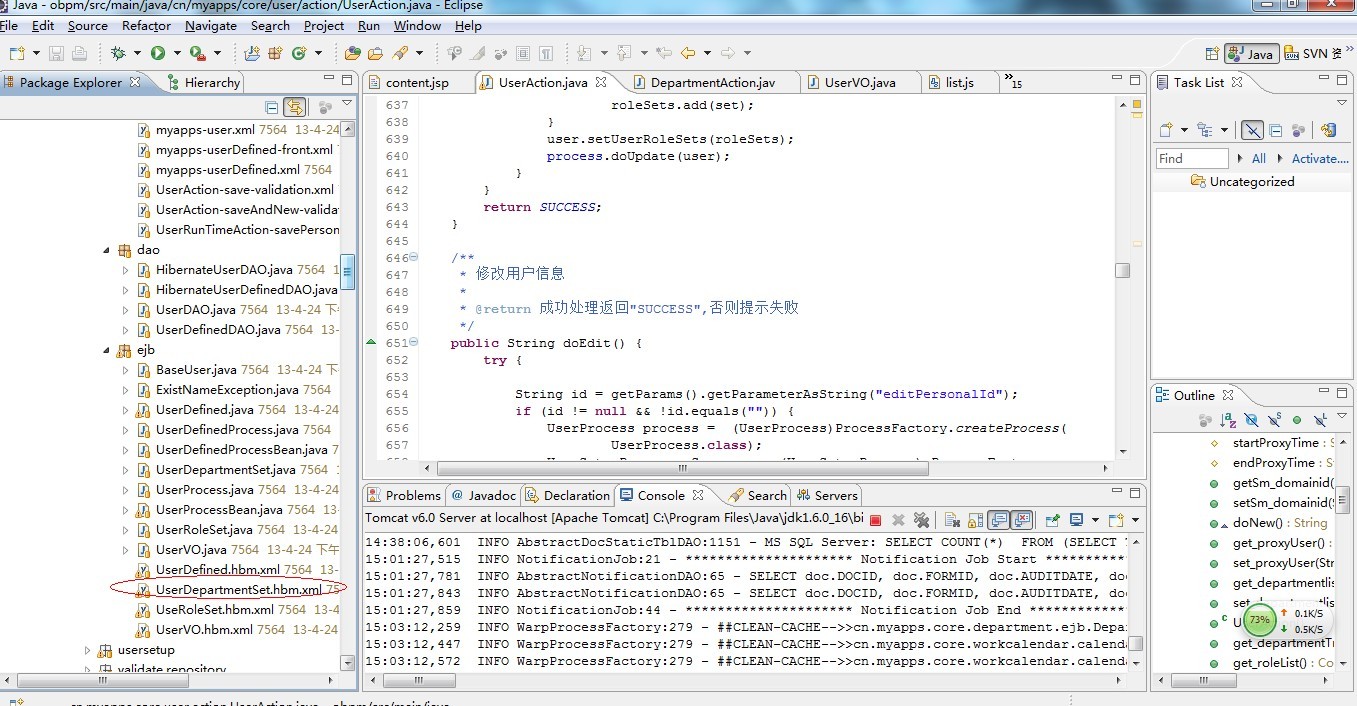The width and height of the screenshot is (1357, 706).
Task: Click the New Task icon in Task List
Action: click(1166, 130)
